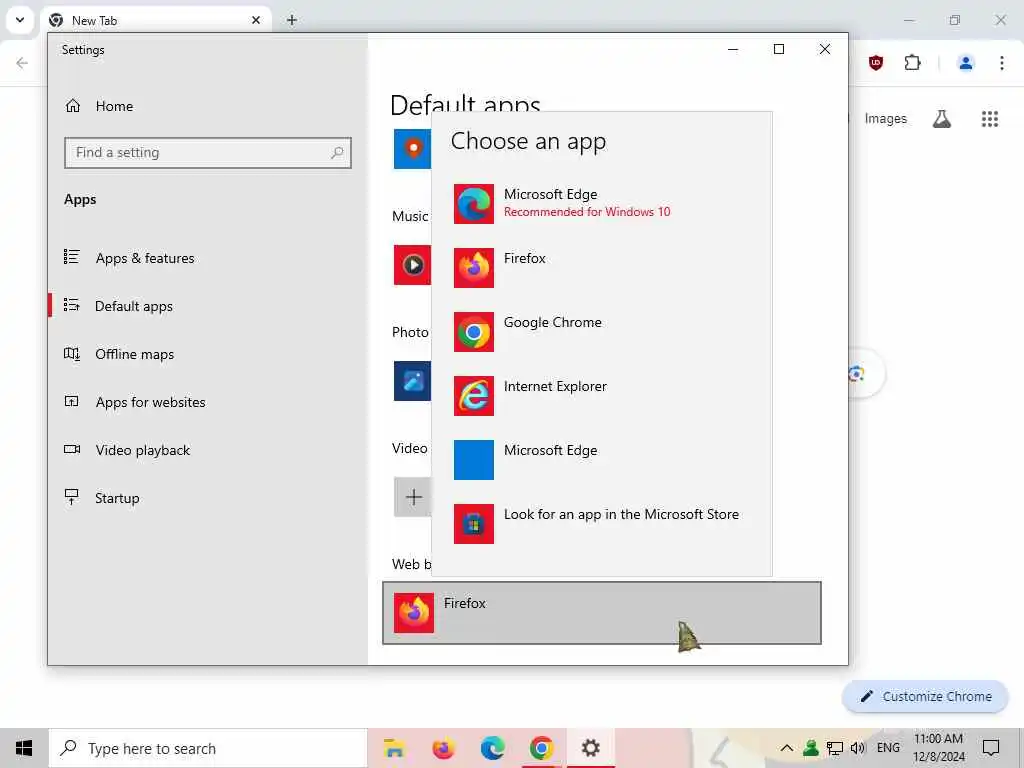1024x768 pixels.
Task: Select Microsoft Edge with blank blue icon
Action: (x=601, y=460)
